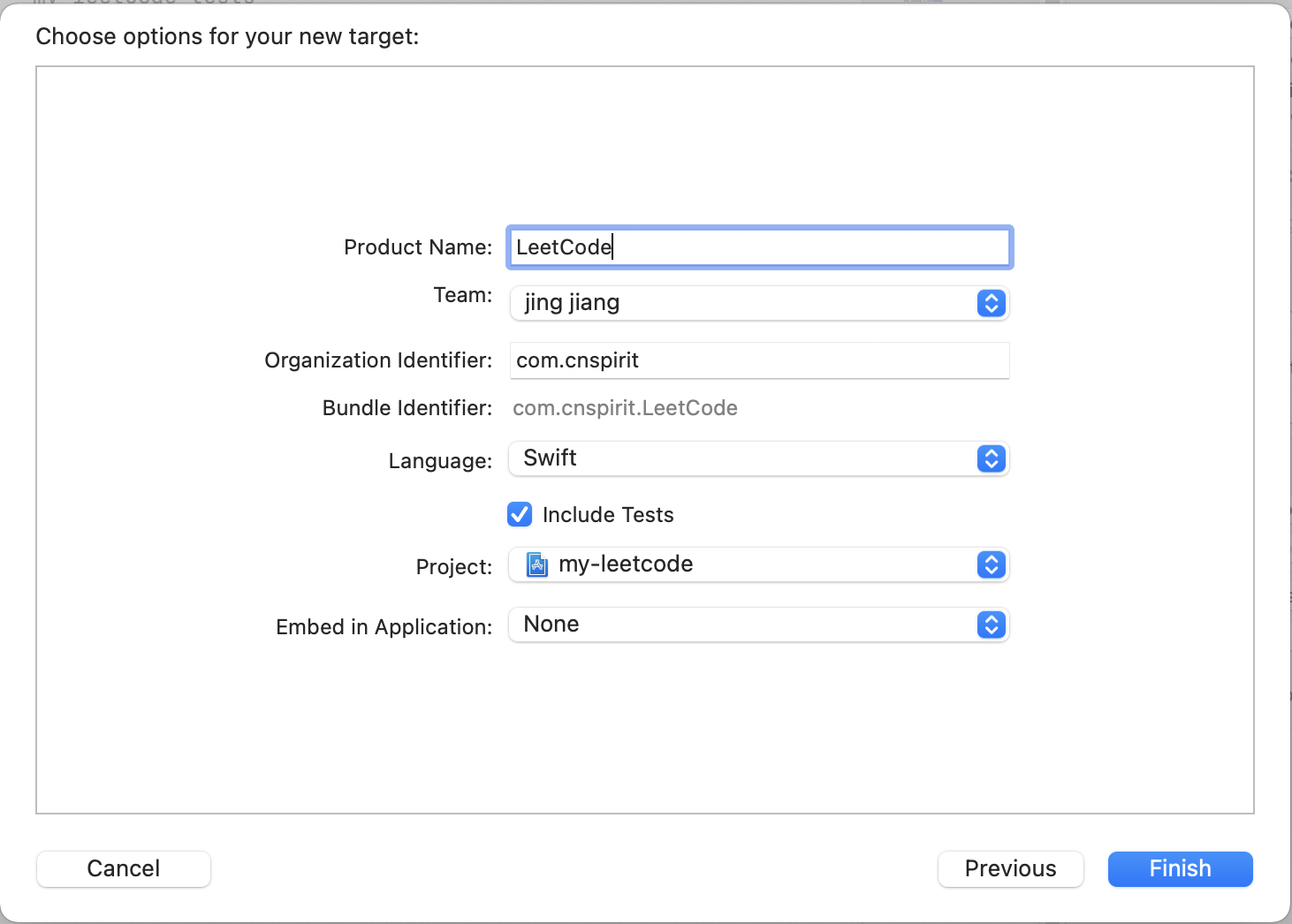Click the Product Name label

click(x=418, y=247)
